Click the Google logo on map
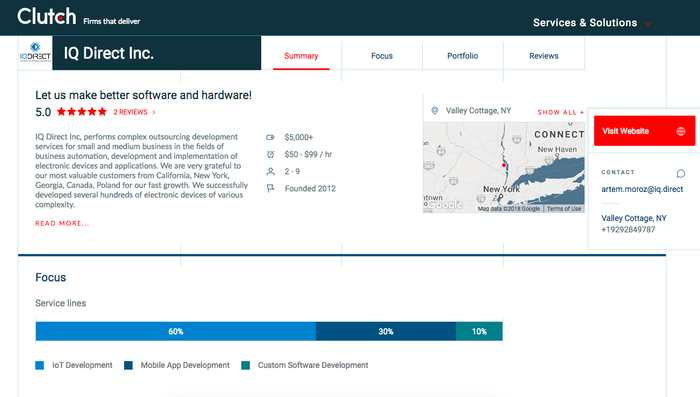Viewport: 700px width, 397px height. 445,205
